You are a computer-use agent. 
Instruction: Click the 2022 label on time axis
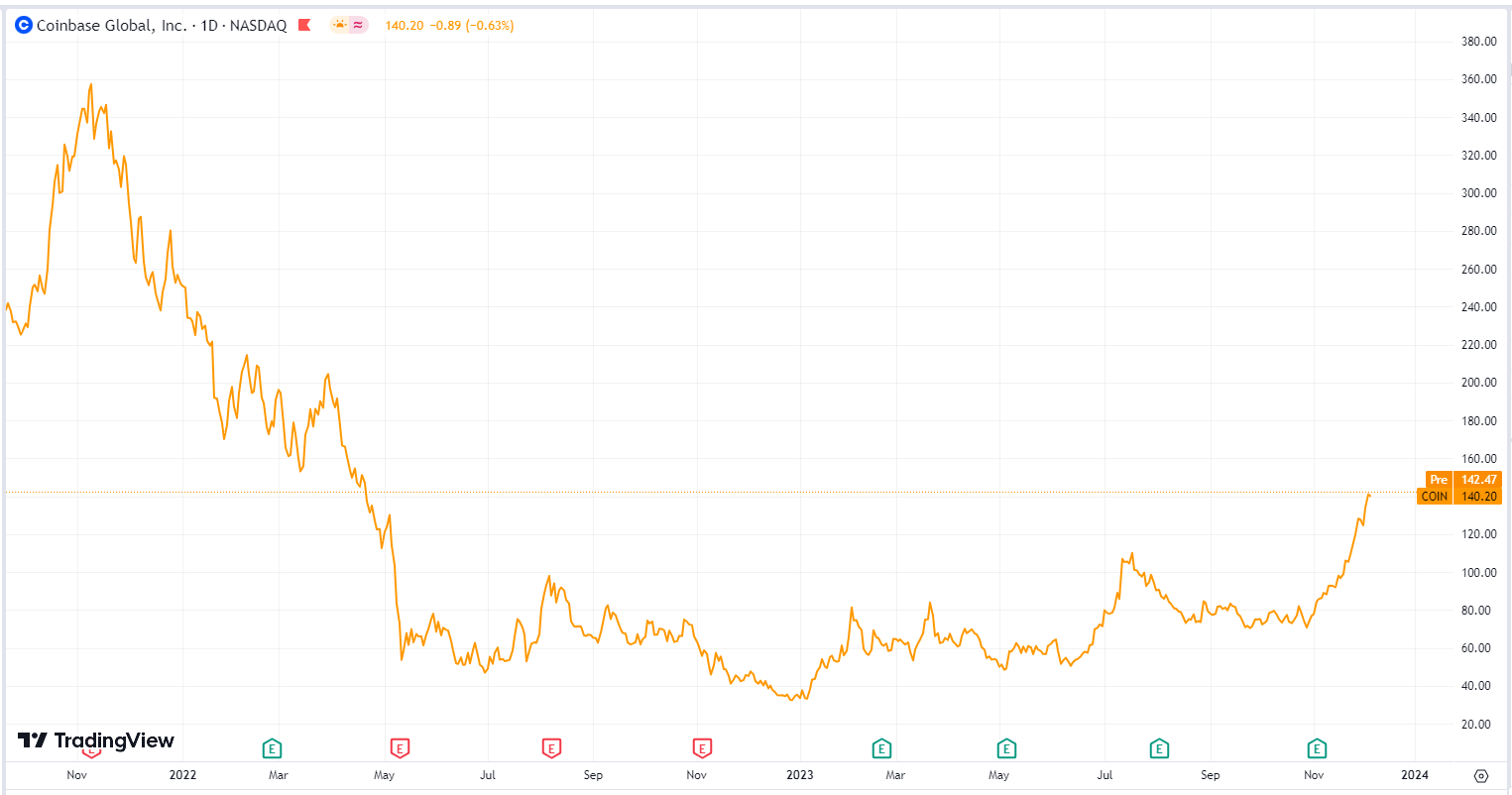point(183,775)
